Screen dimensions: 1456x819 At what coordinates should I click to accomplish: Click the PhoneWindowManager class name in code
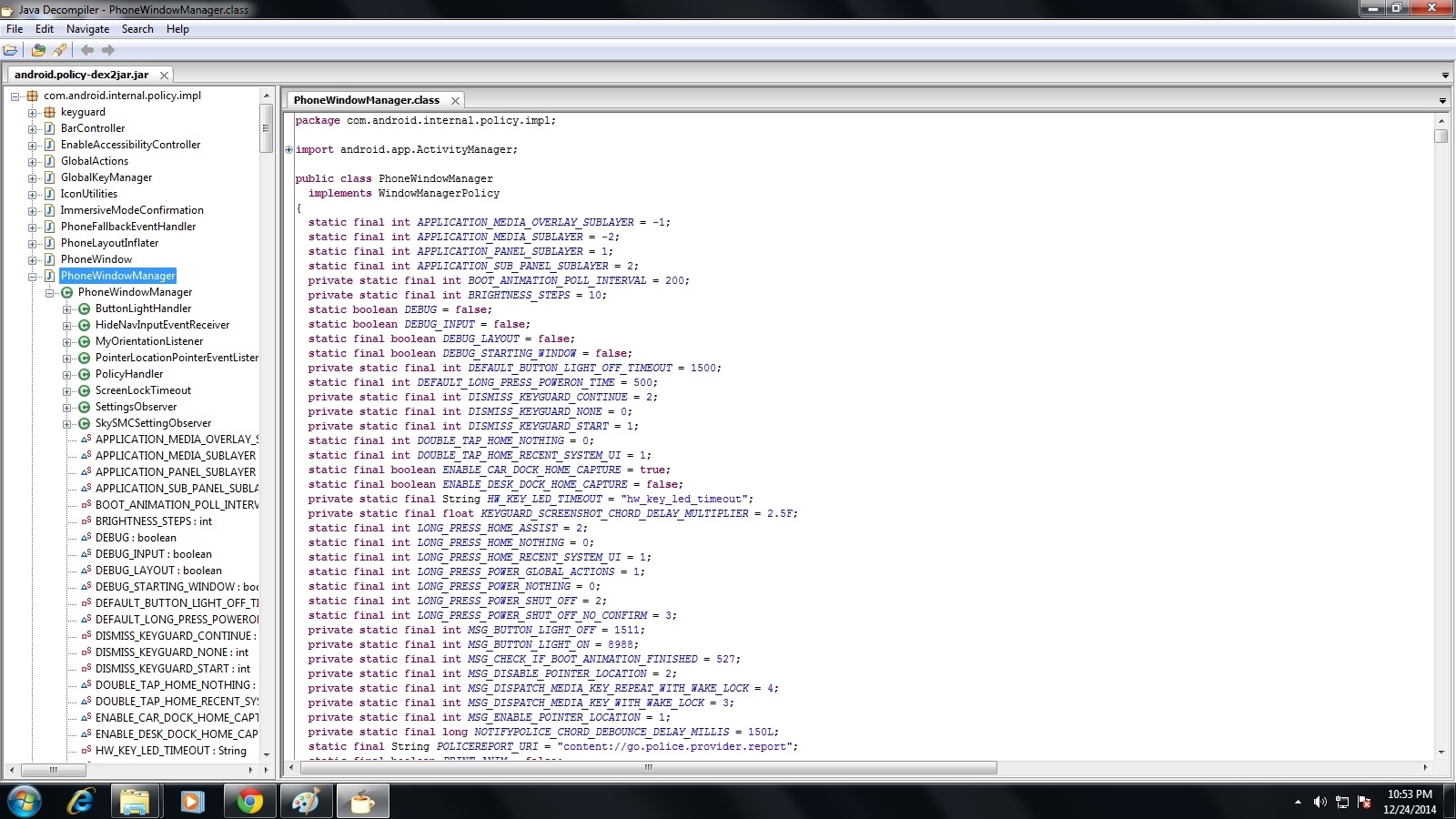pos(436,178)
